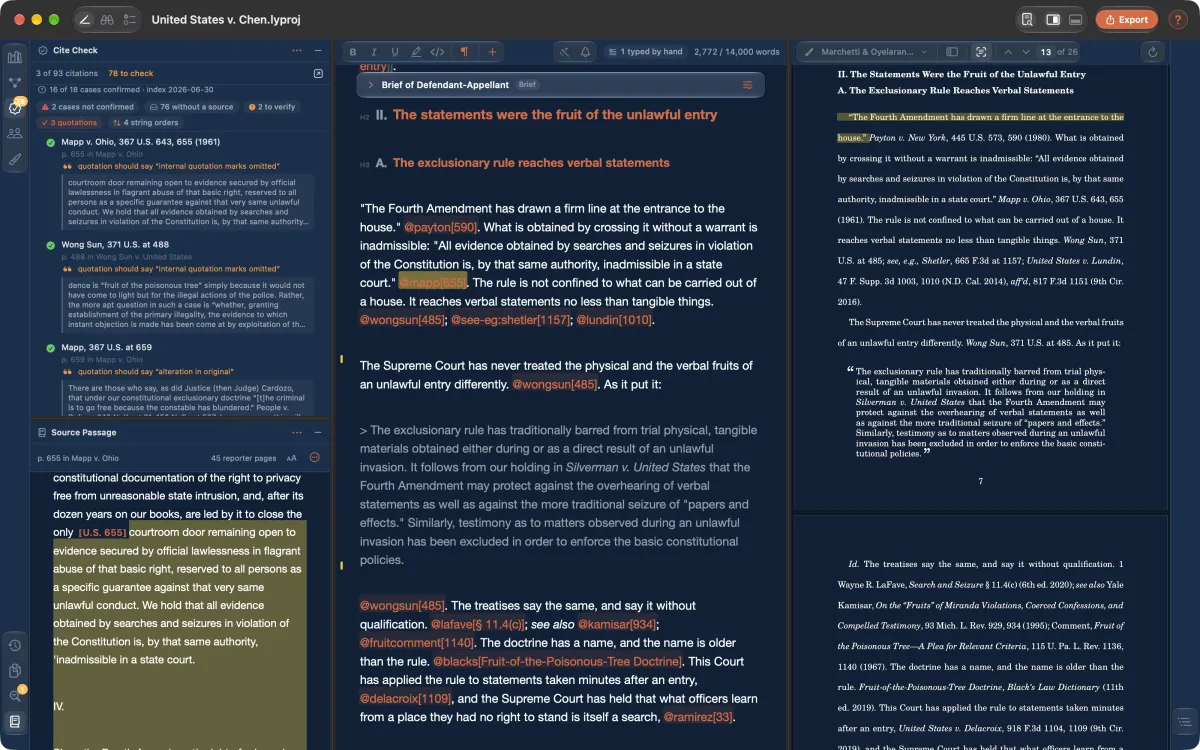1200x750 pixels.
Task: Toggle the '2 cases not confirmed' filter
Action: [x=87, y=107]
